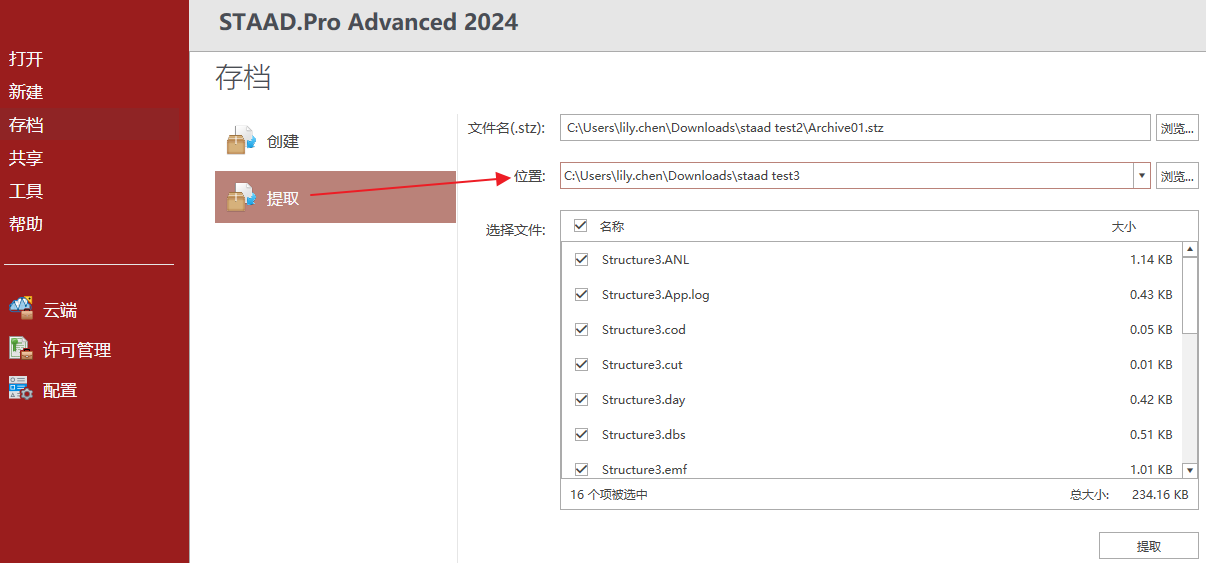Open 许可管理 from the sidebar
1206x563 pixels.
[77, 350]
